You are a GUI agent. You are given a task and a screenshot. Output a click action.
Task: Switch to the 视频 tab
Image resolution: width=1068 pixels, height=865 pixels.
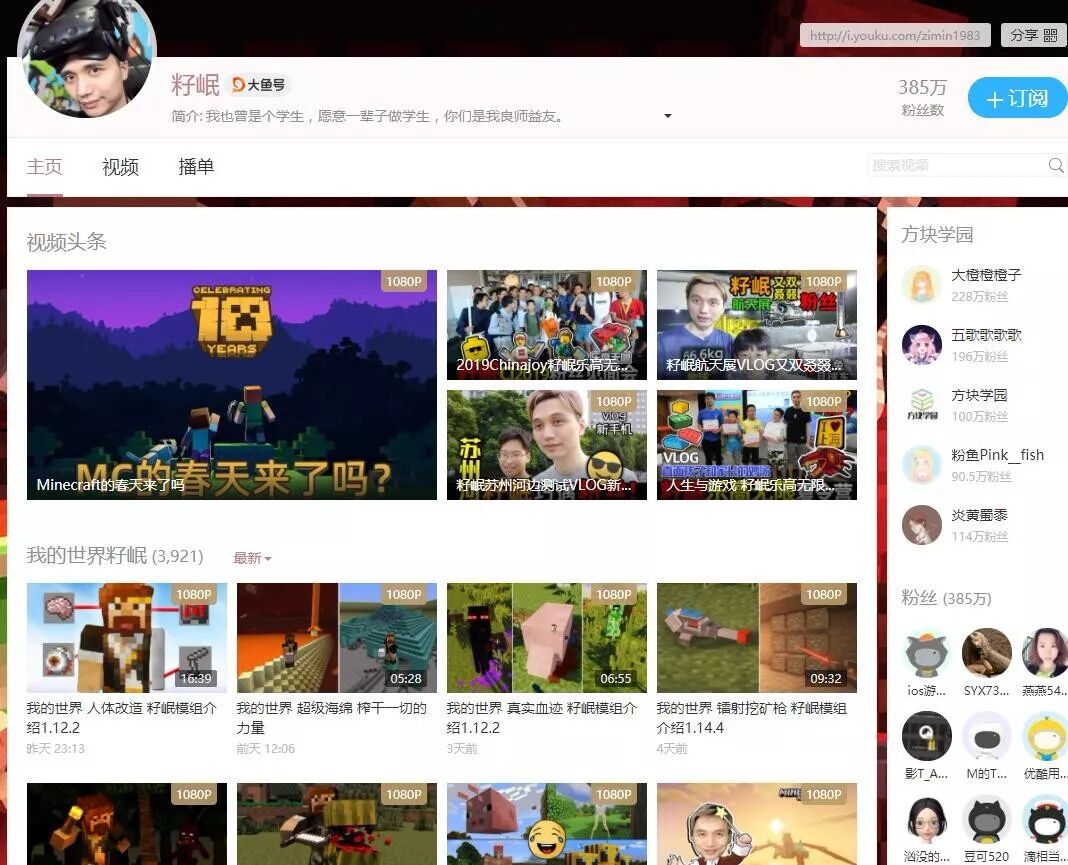click(x=120, y=167)
